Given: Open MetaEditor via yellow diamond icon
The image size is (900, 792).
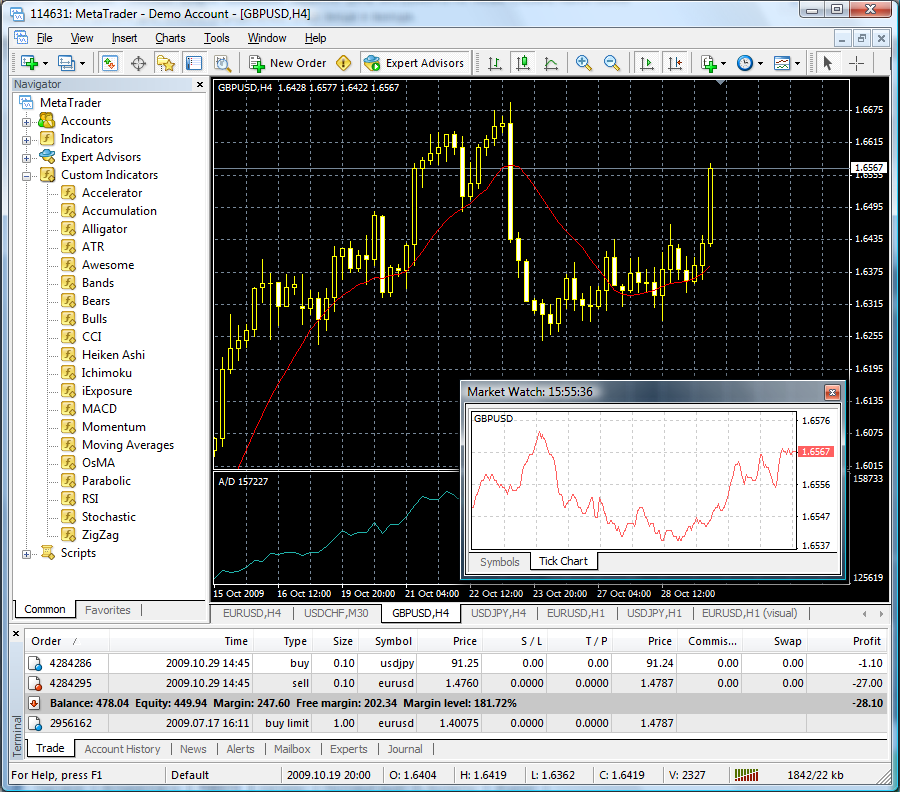Looking at the screenshot, I should point(343,63).
